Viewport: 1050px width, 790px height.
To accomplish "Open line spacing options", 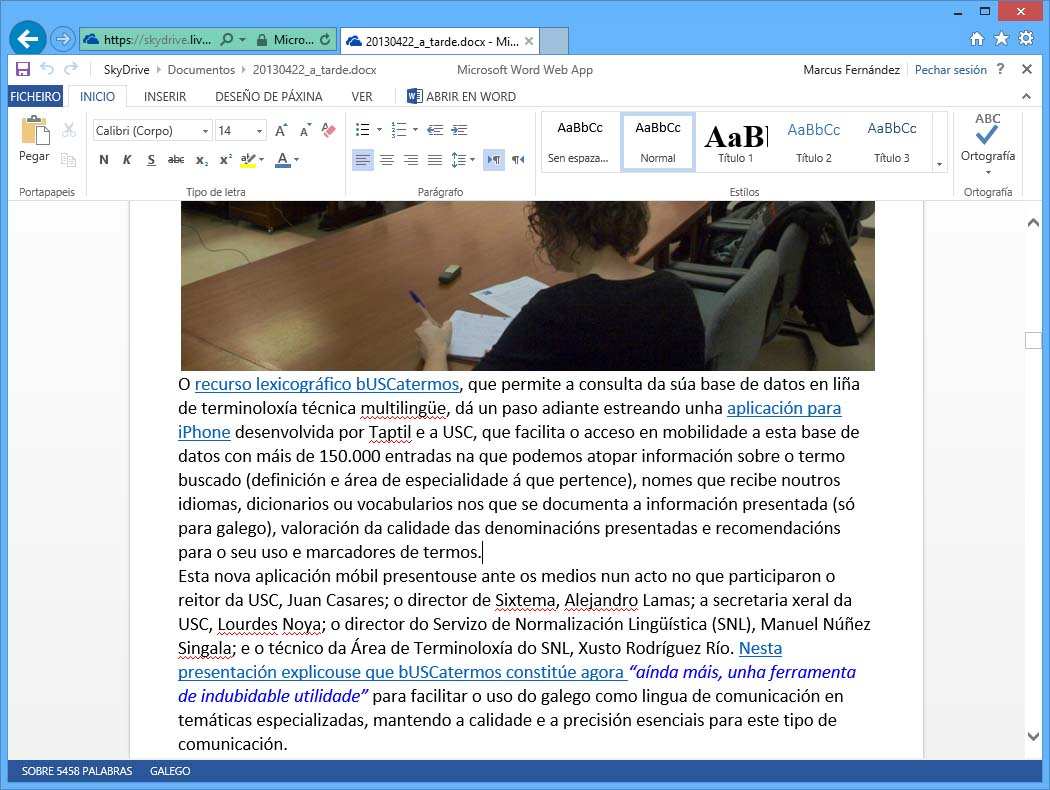I will tap(463, 159).
